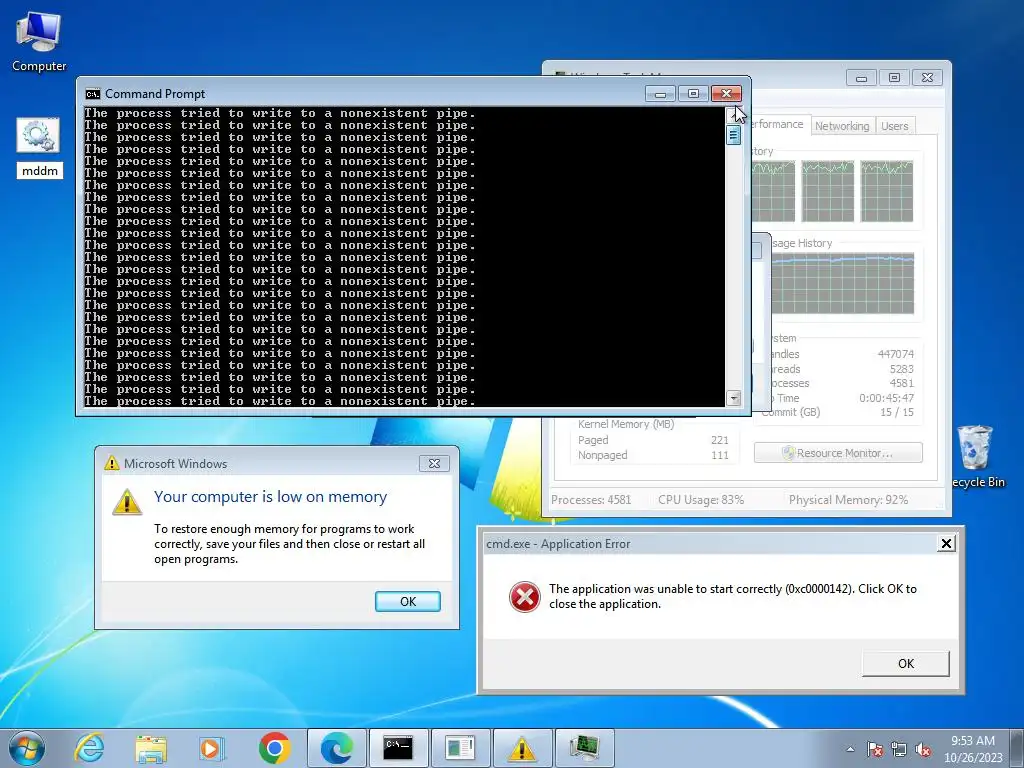Open Microsoft Edge from the taskbar
This screenshot has height=768, width=1024.
tap(336, 748)
